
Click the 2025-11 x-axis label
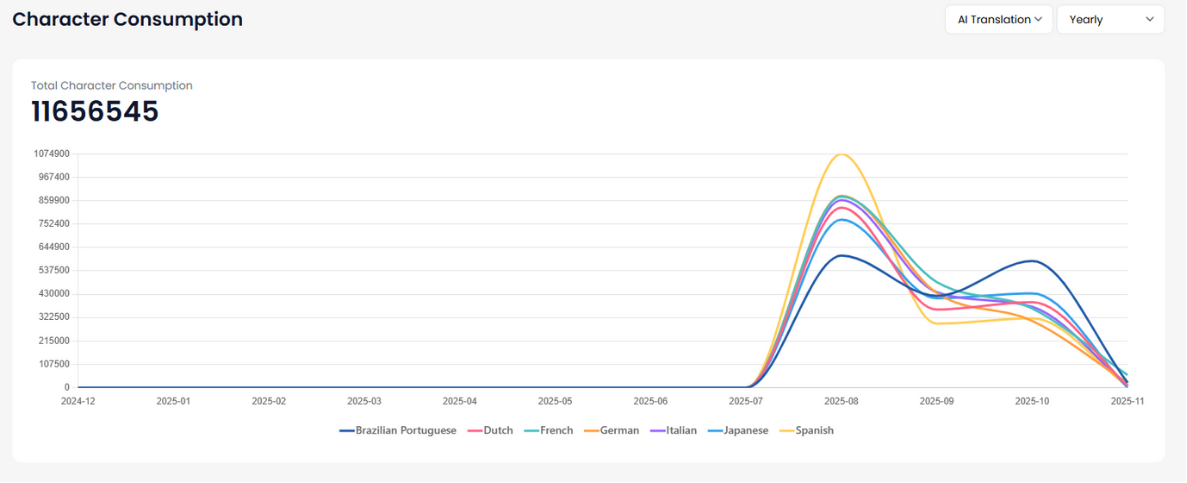[x=1127, y=400]
